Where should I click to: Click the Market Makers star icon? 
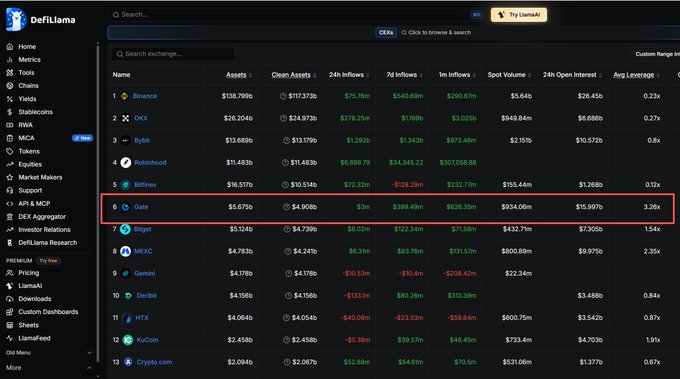10,177
